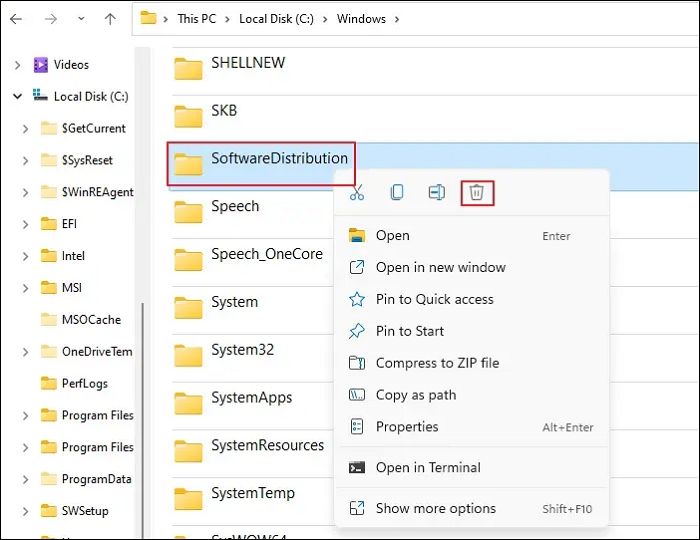Go back with the left arrow
700x540 pixels.
(x=19, y=18)
